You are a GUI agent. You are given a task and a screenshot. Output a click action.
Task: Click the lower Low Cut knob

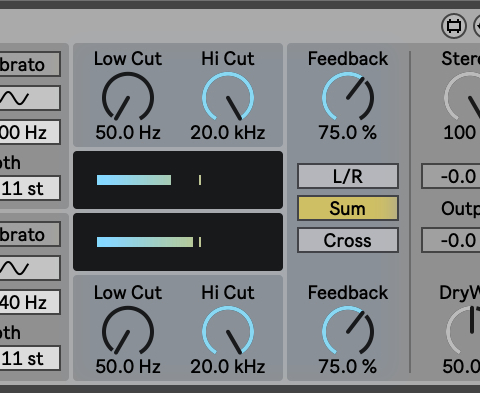(x=128, y=332)
